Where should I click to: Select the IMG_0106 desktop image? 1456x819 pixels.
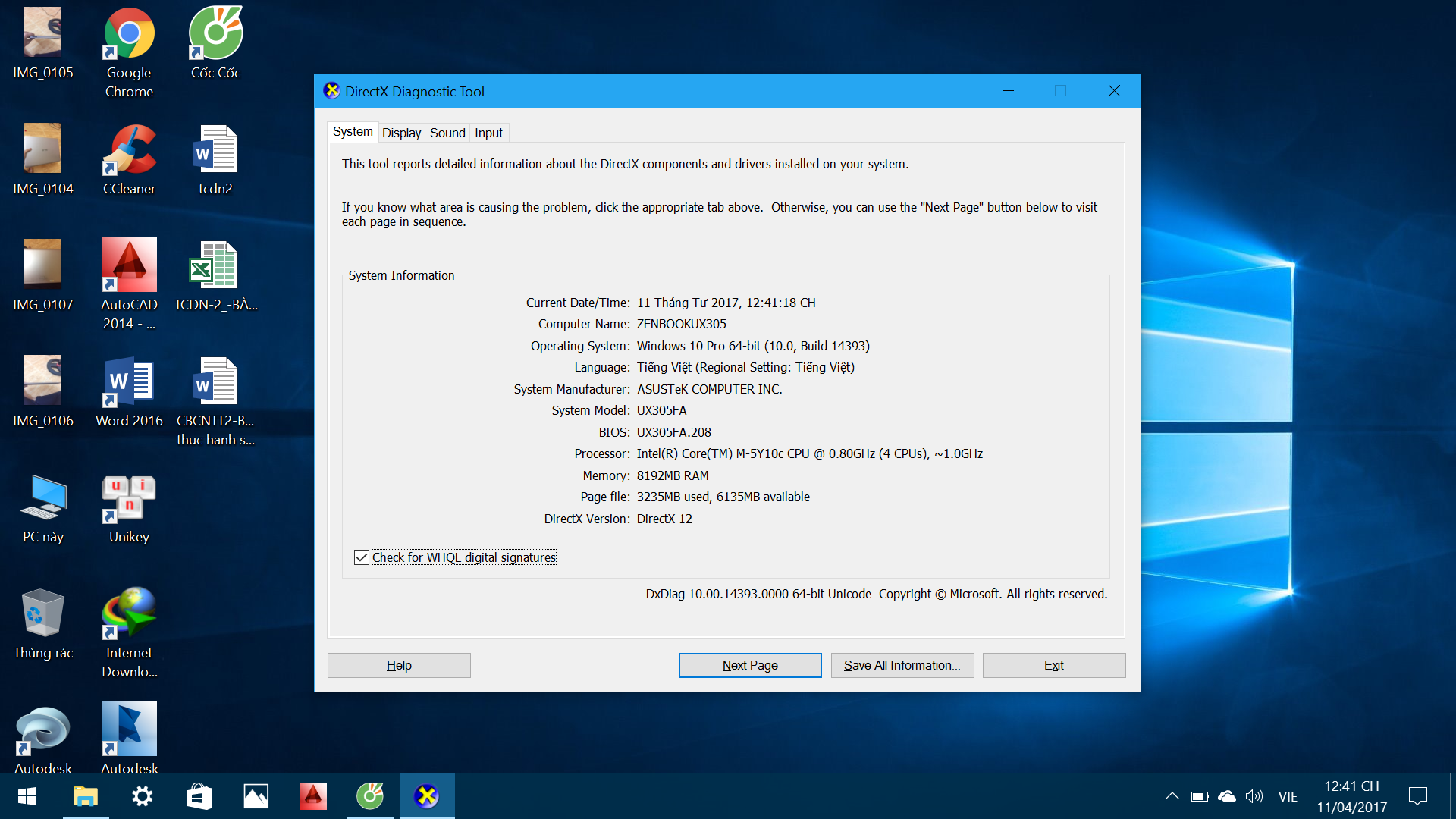pyautogui.click(x=42, y=392)
